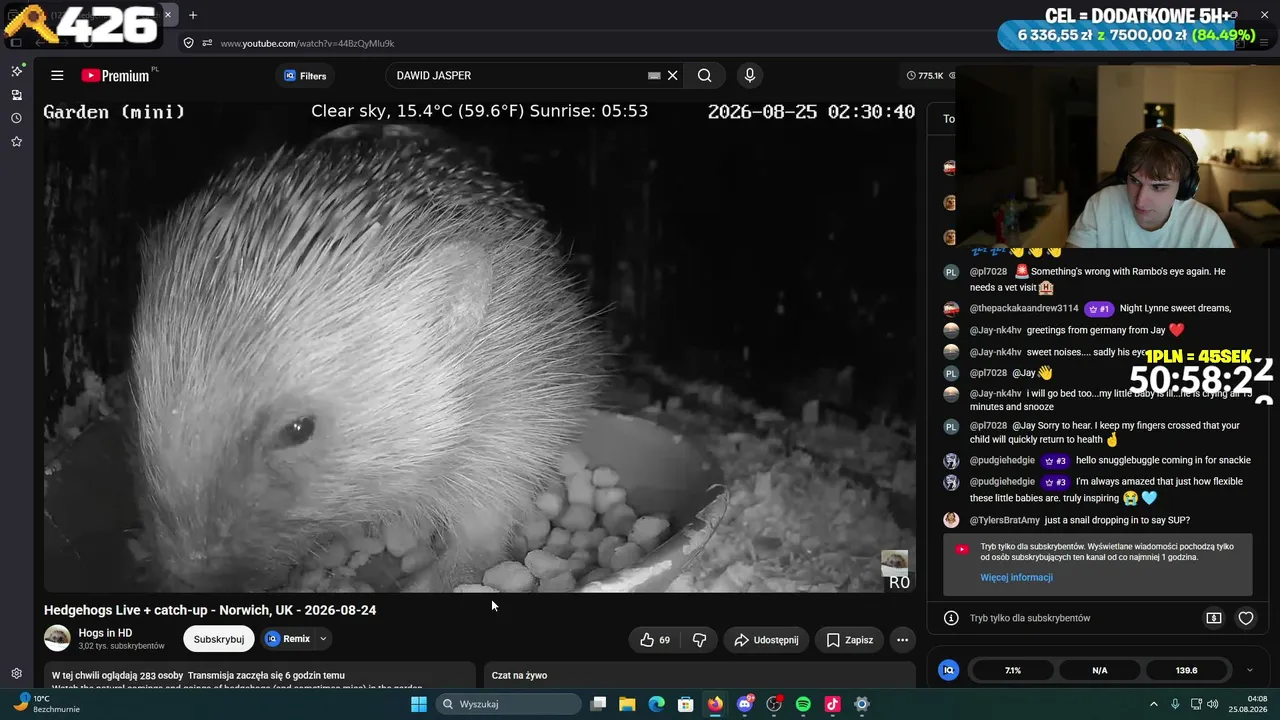Start voice search with the microphone
Screen dimensions: 1280x720
tap(749, 75)
